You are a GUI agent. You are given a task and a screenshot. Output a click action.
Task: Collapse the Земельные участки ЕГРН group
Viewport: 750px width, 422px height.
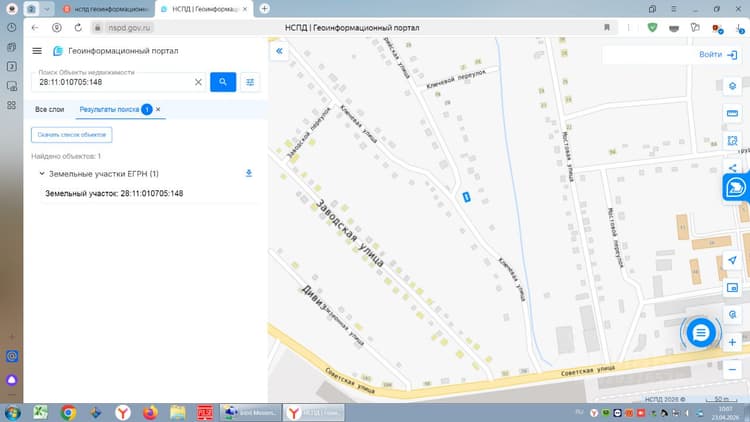42,174
